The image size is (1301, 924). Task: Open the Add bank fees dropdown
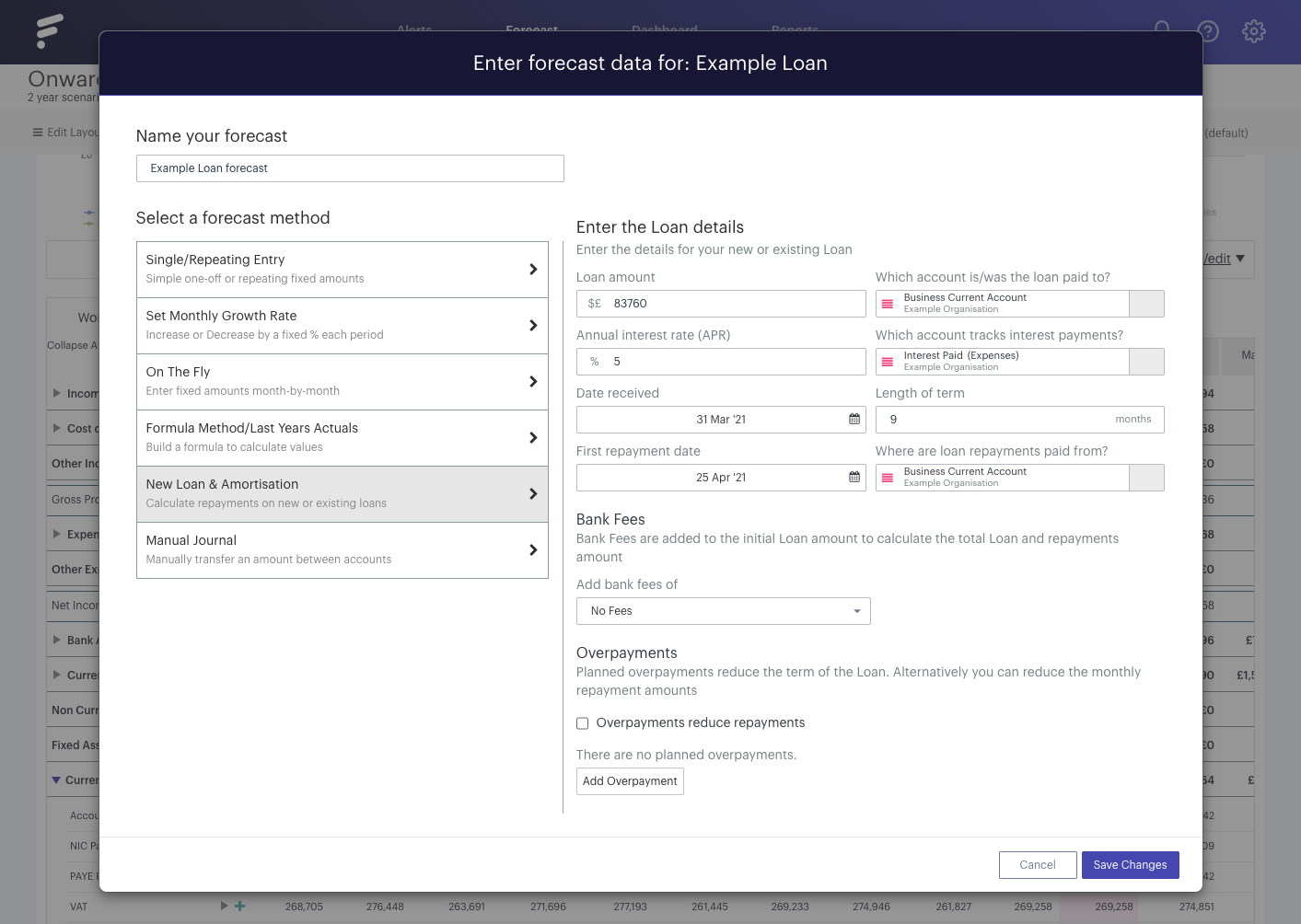(724, 611)
